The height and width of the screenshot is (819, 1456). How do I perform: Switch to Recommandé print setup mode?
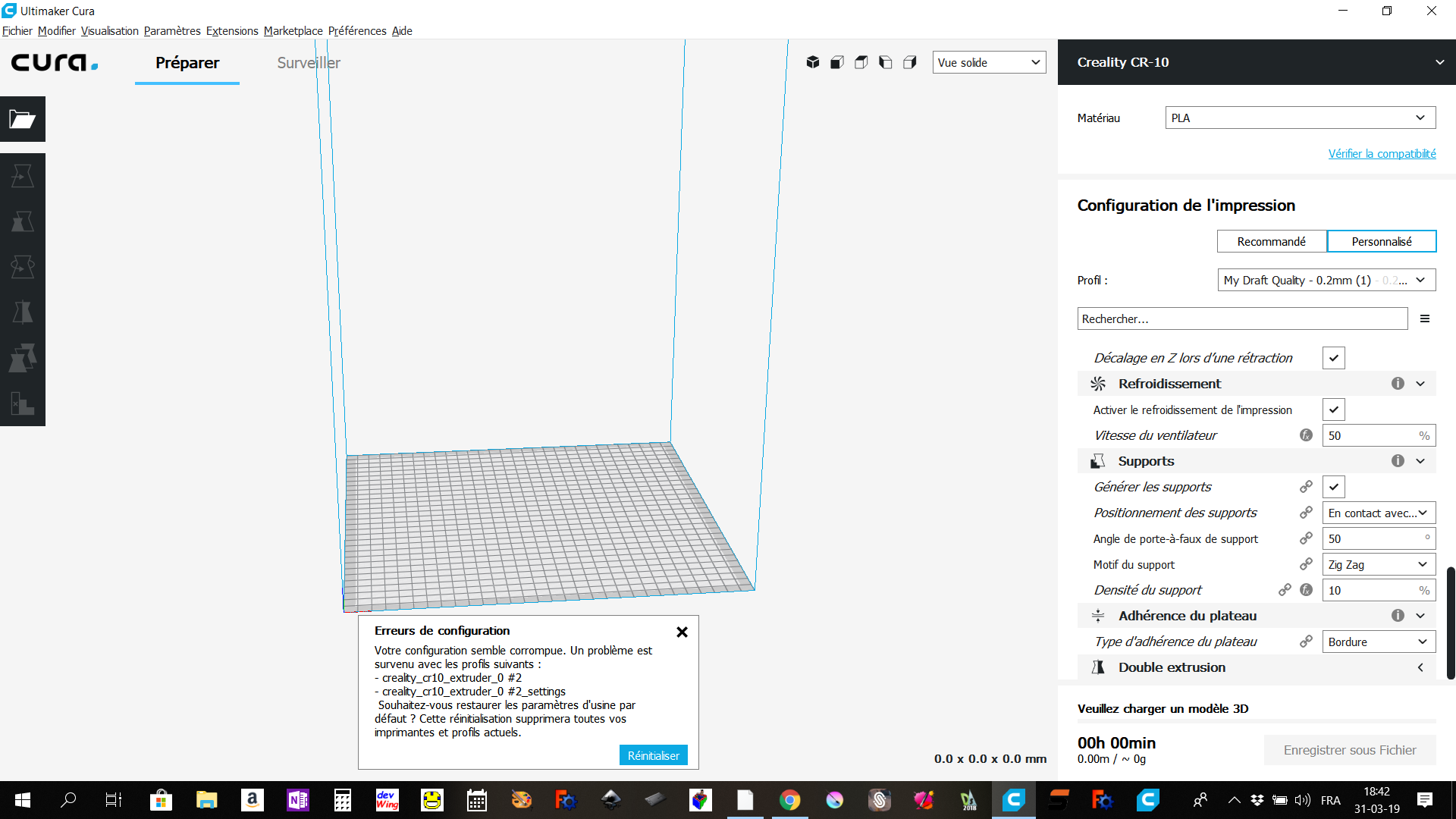(1272, 241)
